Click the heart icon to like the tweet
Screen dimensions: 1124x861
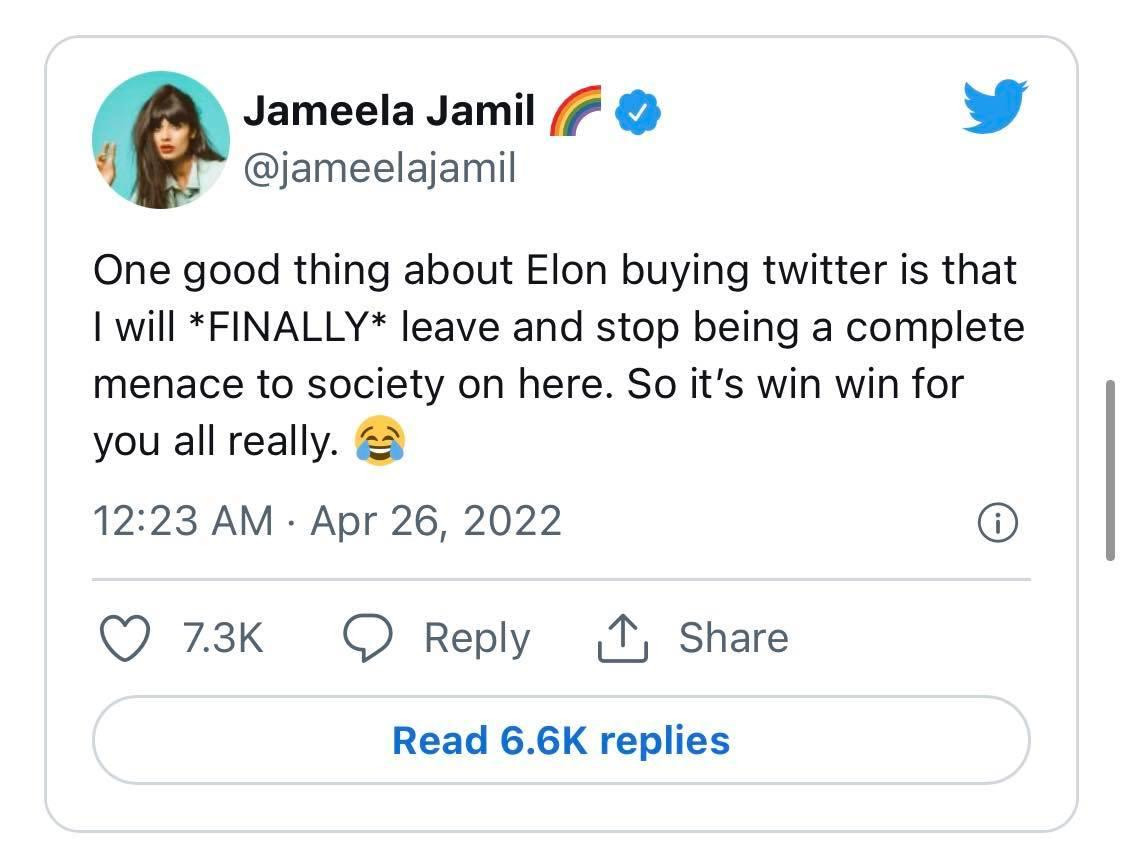tap(127, 637)
